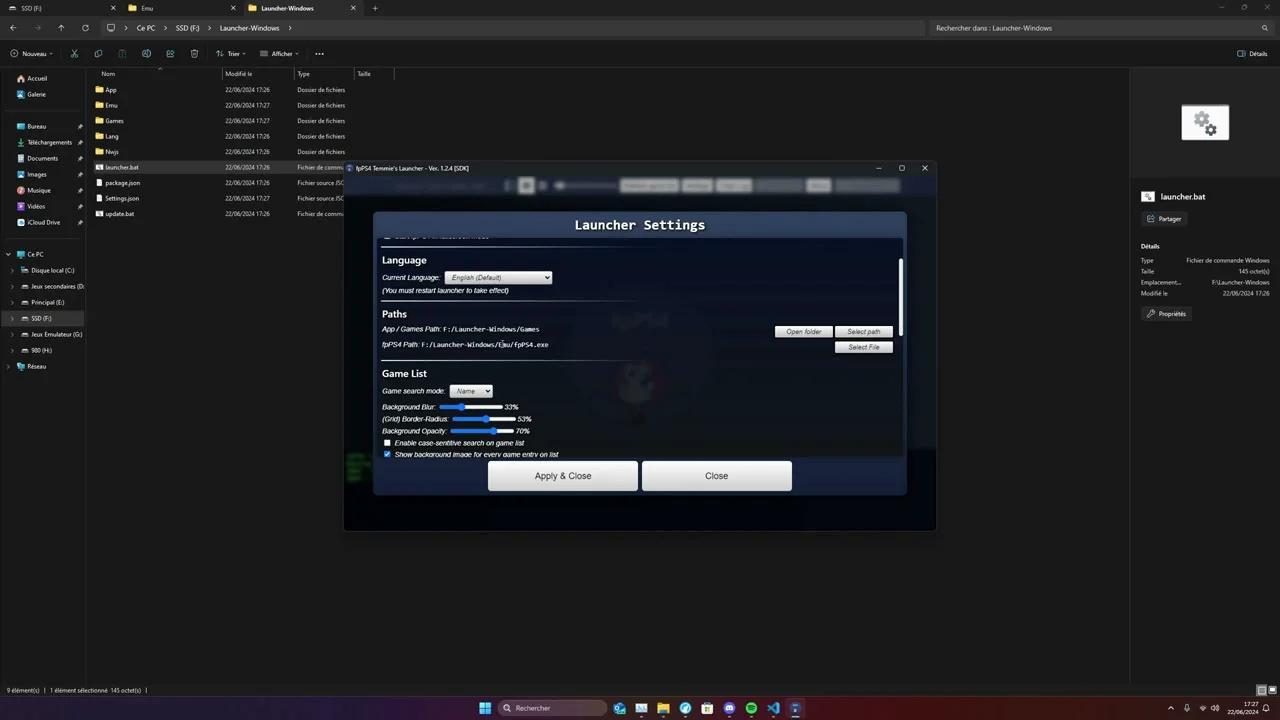The height and width of the screenshot is (720, 1280).
Task: Copy launcher.bat with the Copy toolbar icon
Action: click(x=98, y=54)
